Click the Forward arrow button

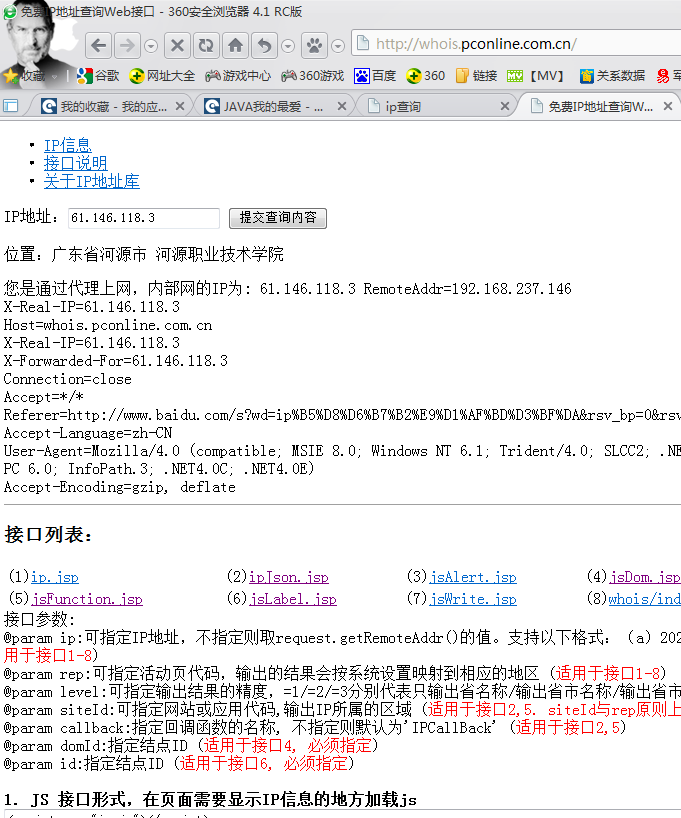point(127,46)
